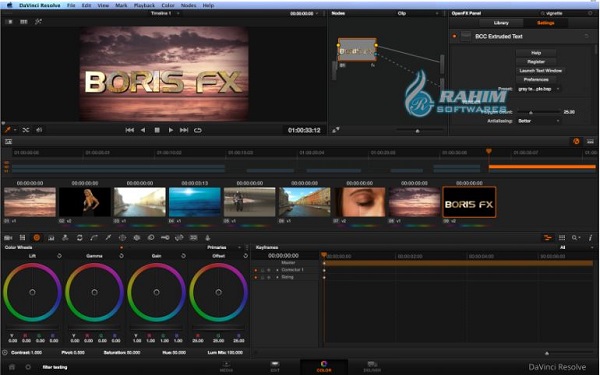Toggle the Color Wheels palette enable dot
This screenshot has width=600, height=375.
click(121, 248)
